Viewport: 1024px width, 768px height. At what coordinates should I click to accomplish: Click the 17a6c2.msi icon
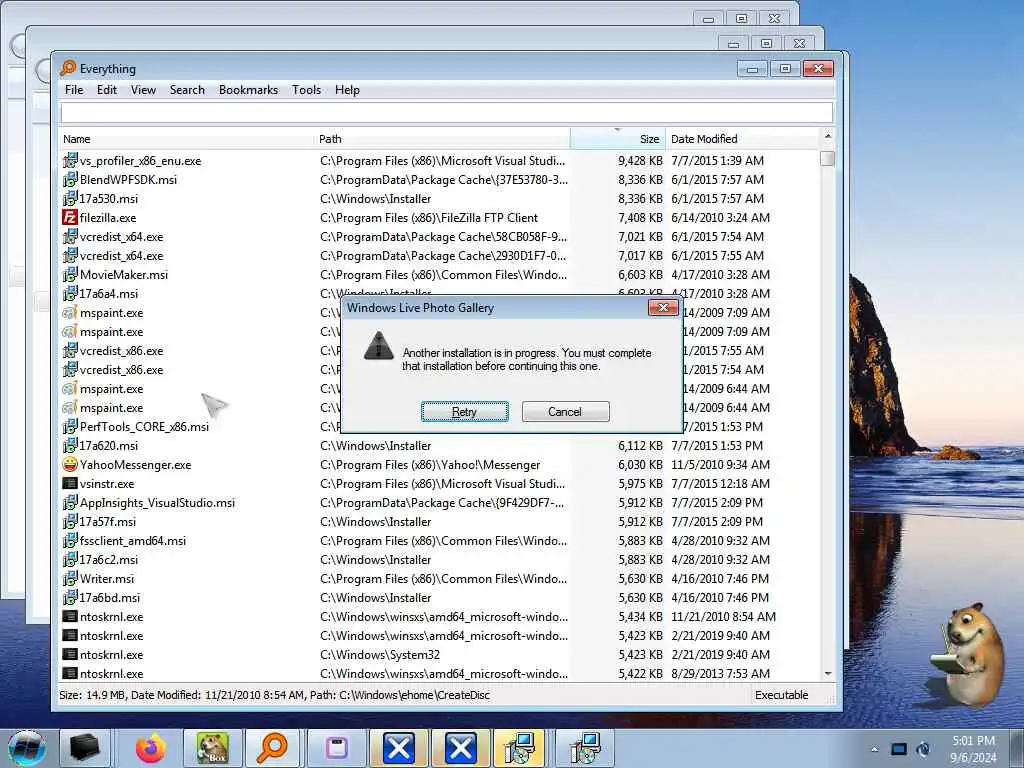70,560
